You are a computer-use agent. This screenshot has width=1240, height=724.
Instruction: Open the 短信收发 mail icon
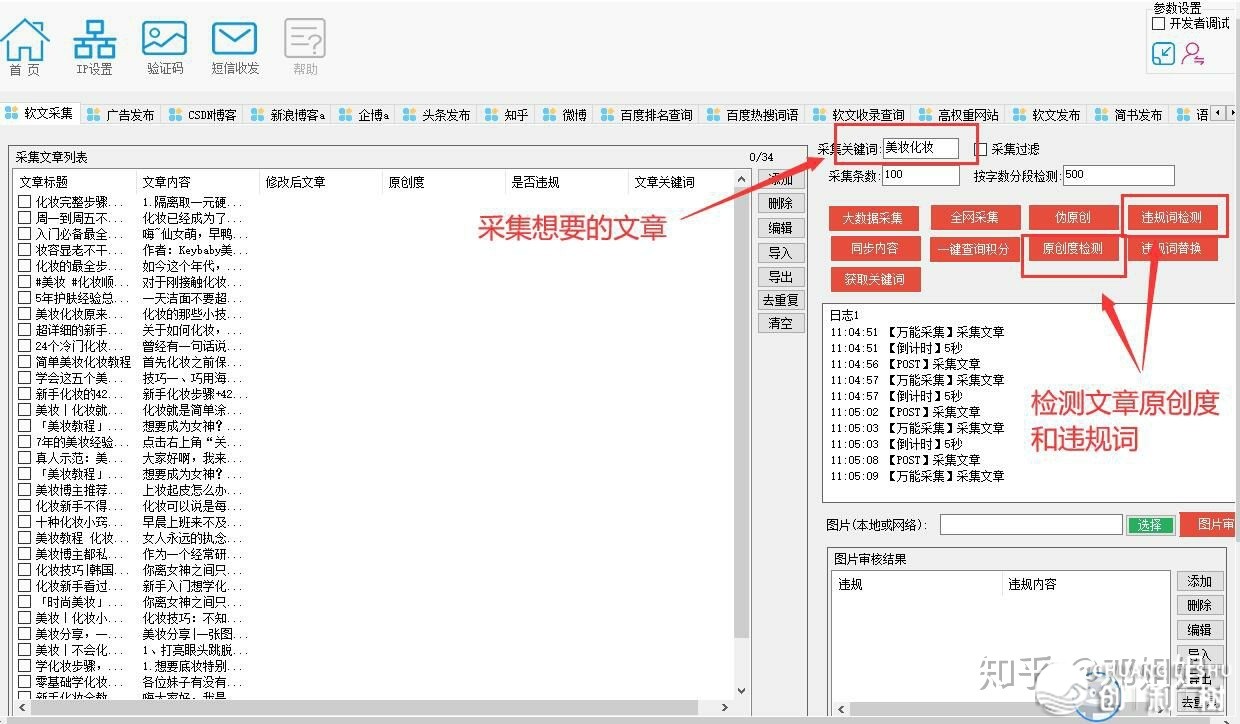(235, 46)
